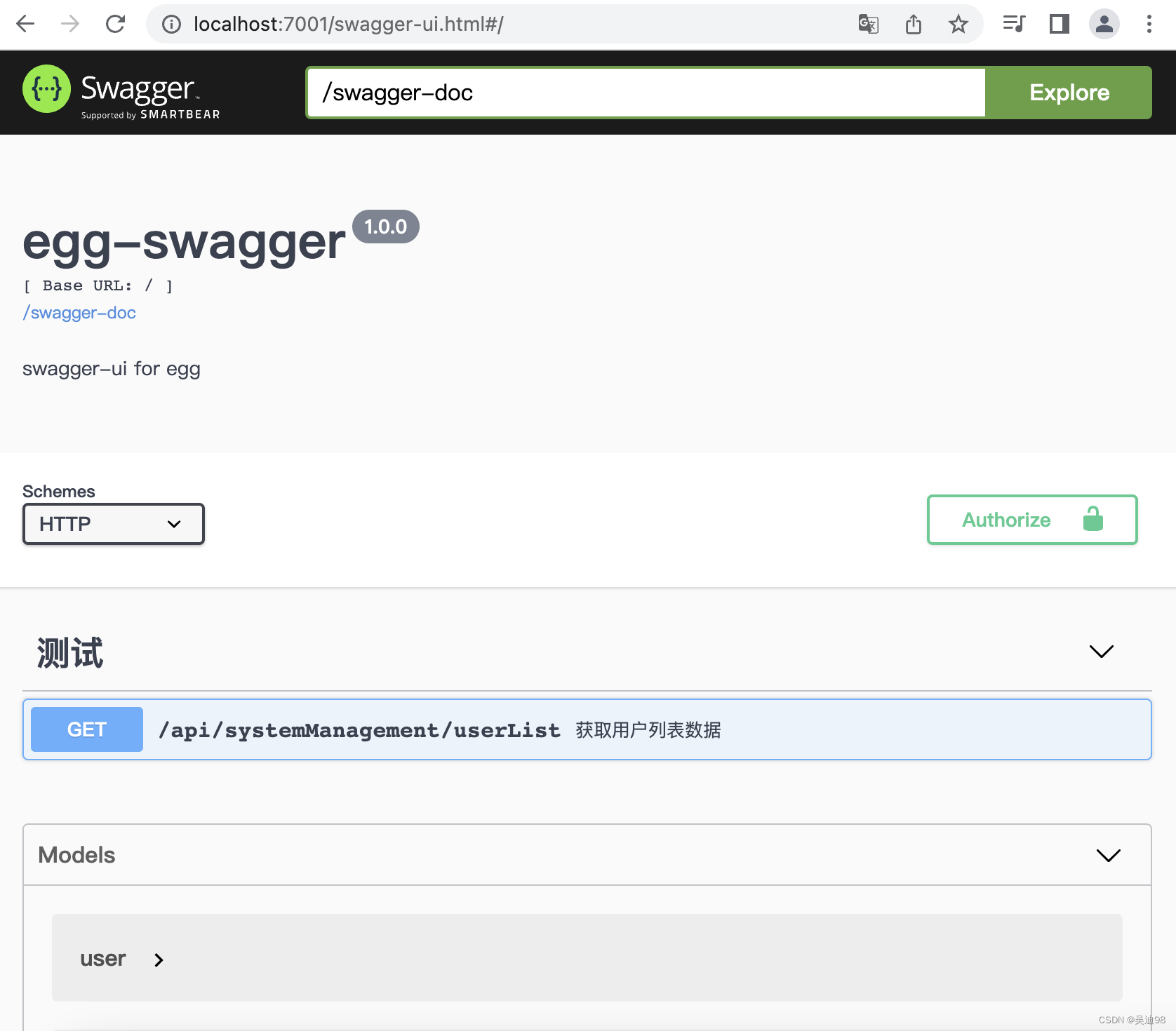The image size is (1176, 1031).
Task: Open Chrome three-dot menu
Action: [x=1149, y=24]
